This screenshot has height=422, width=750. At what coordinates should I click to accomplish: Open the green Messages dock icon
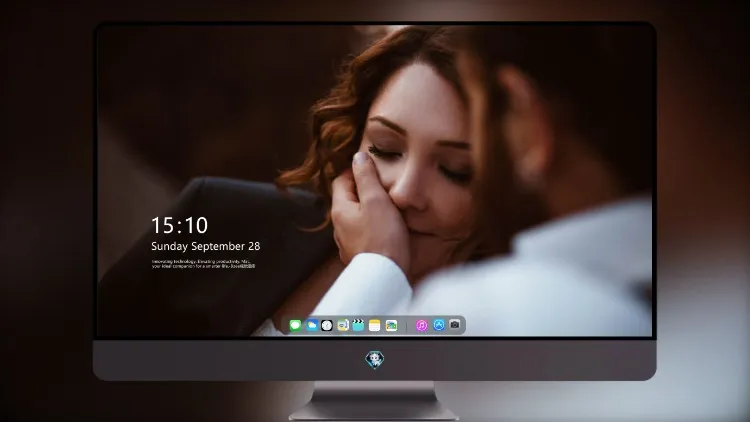click(296, 325)
